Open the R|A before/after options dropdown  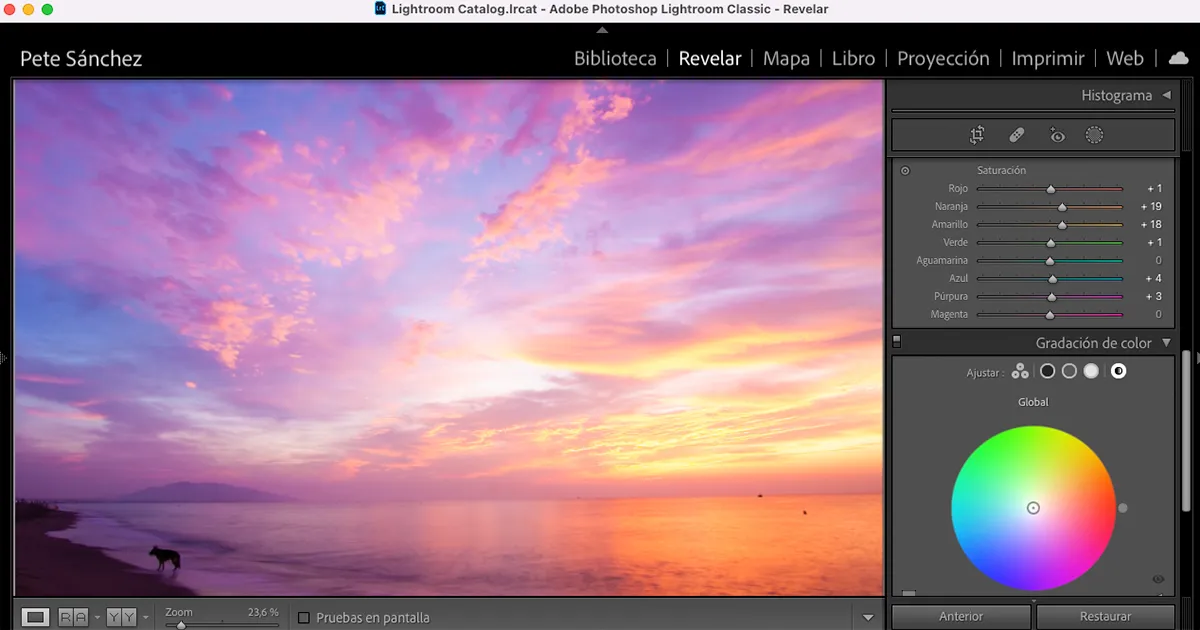click(97, 618)
